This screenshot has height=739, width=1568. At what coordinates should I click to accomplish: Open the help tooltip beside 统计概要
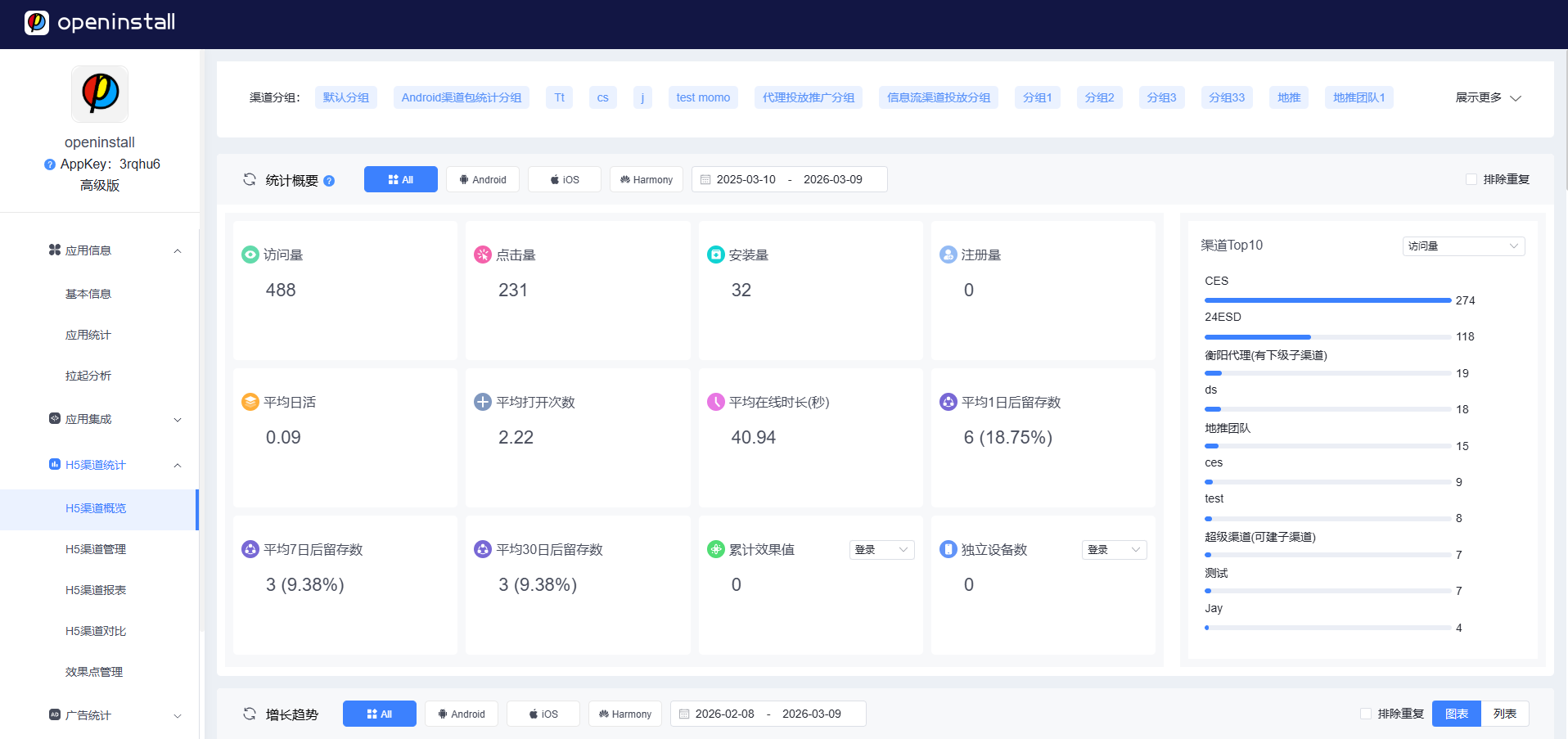329,180
